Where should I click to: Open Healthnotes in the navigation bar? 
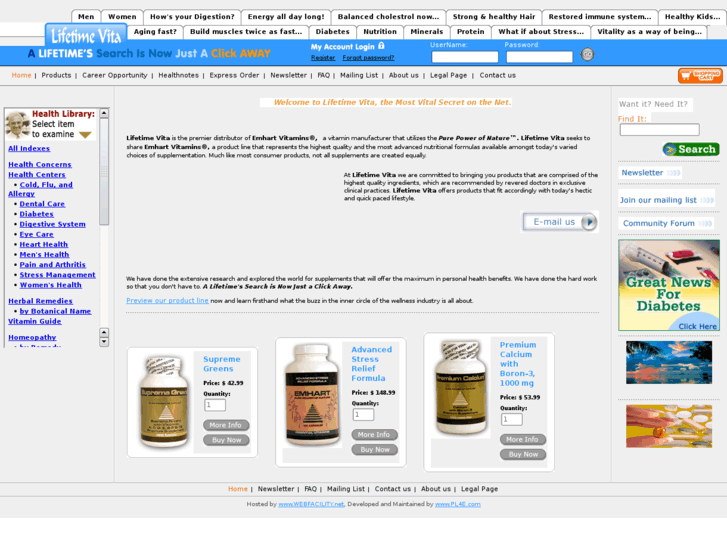[179, 75]
